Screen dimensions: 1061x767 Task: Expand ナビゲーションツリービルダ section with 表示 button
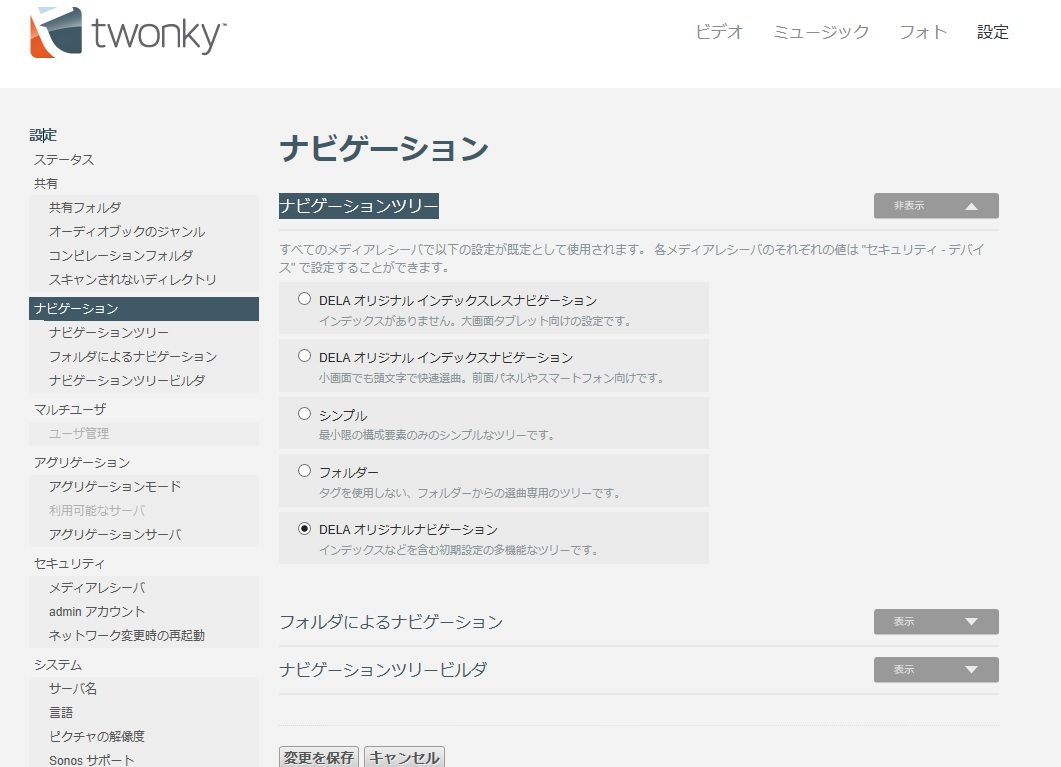click(936, 670)
